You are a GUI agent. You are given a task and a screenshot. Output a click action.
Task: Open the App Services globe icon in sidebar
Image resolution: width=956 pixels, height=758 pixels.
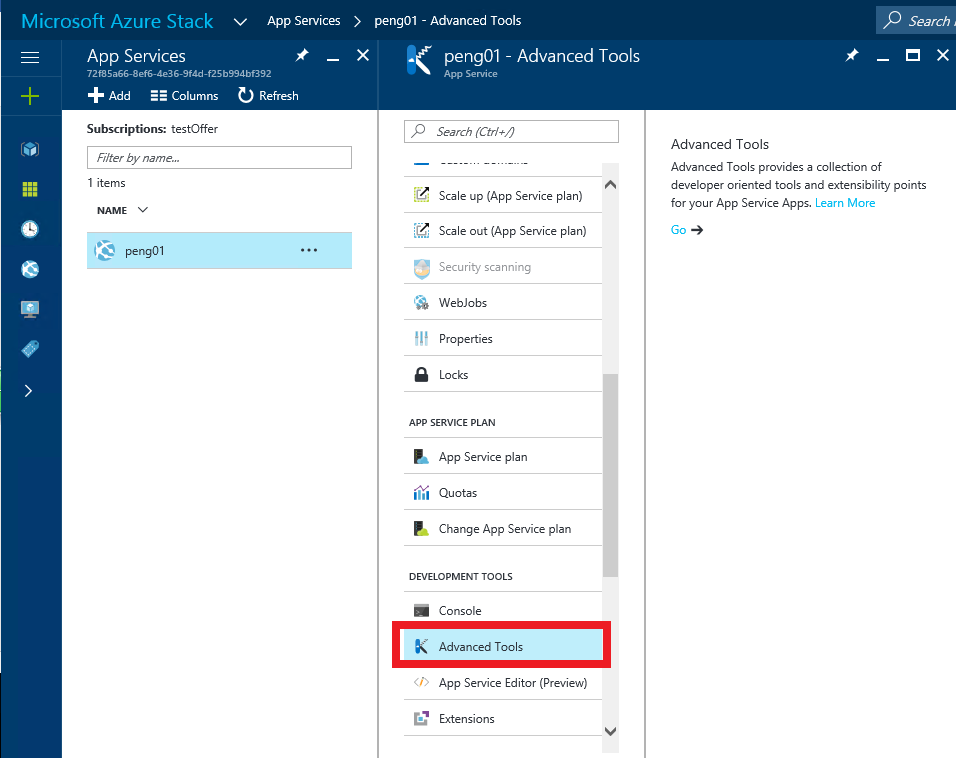click(30, 269)
